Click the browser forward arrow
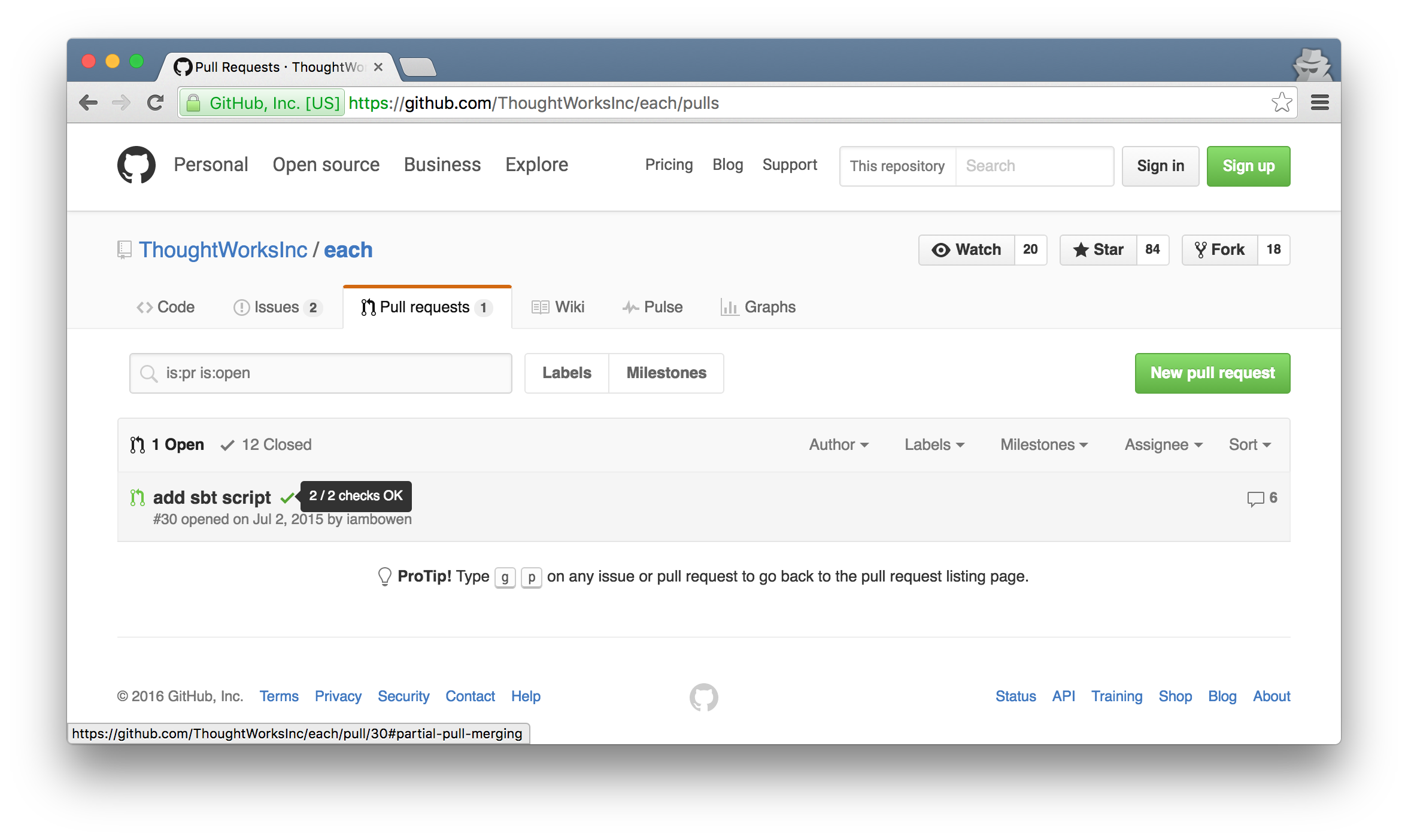The width and height of the screenshot is (1408, 840). point(121,103)
